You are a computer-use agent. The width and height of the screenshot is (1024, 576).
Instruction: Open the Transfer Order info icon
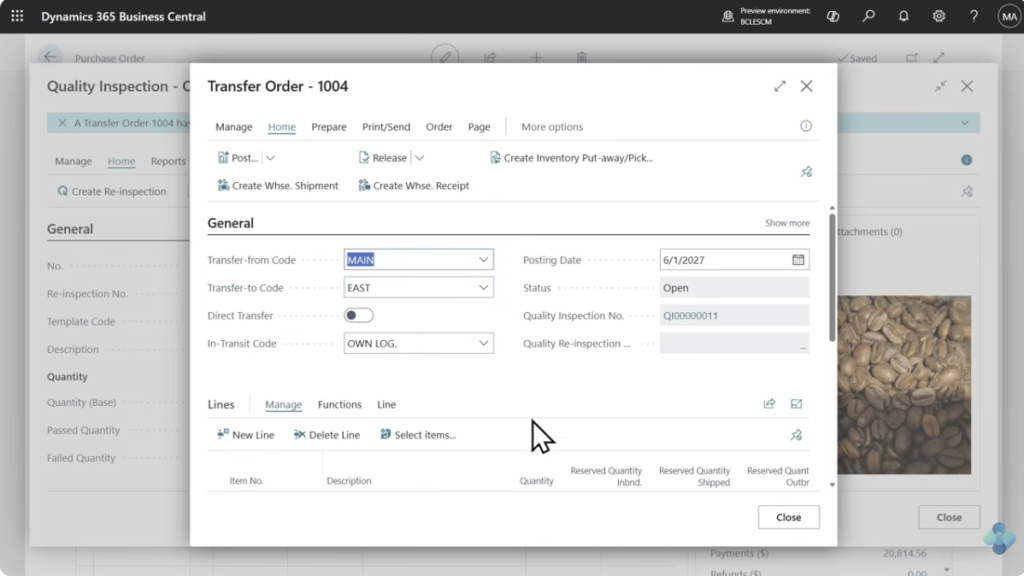806,126
